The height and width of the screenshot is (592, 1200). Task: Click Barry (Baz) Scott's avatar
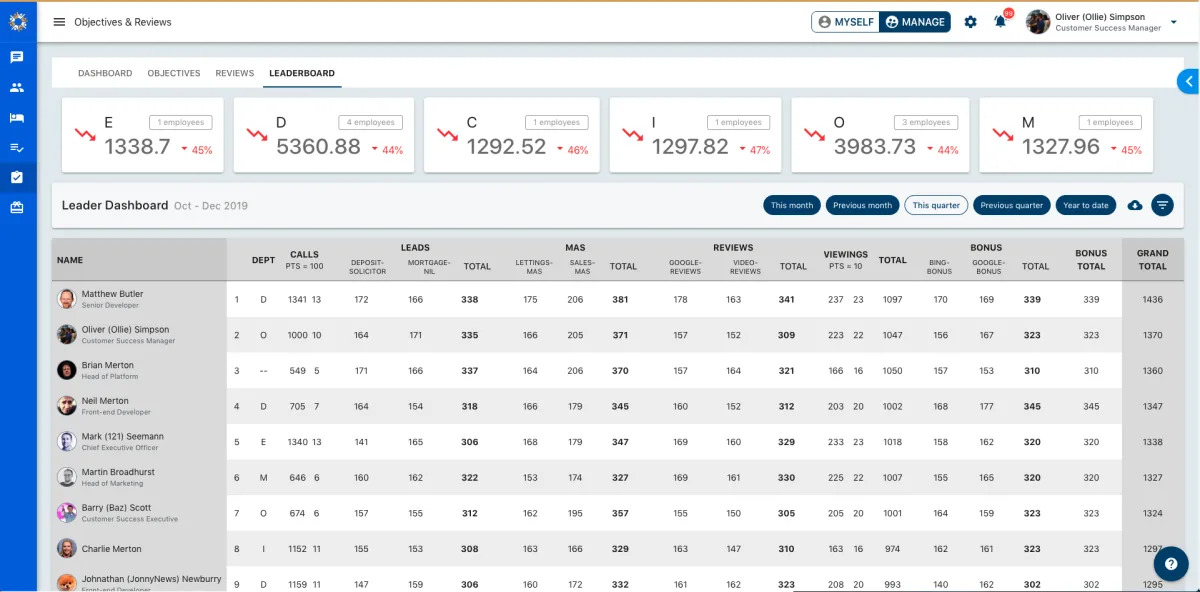point(67,512)
